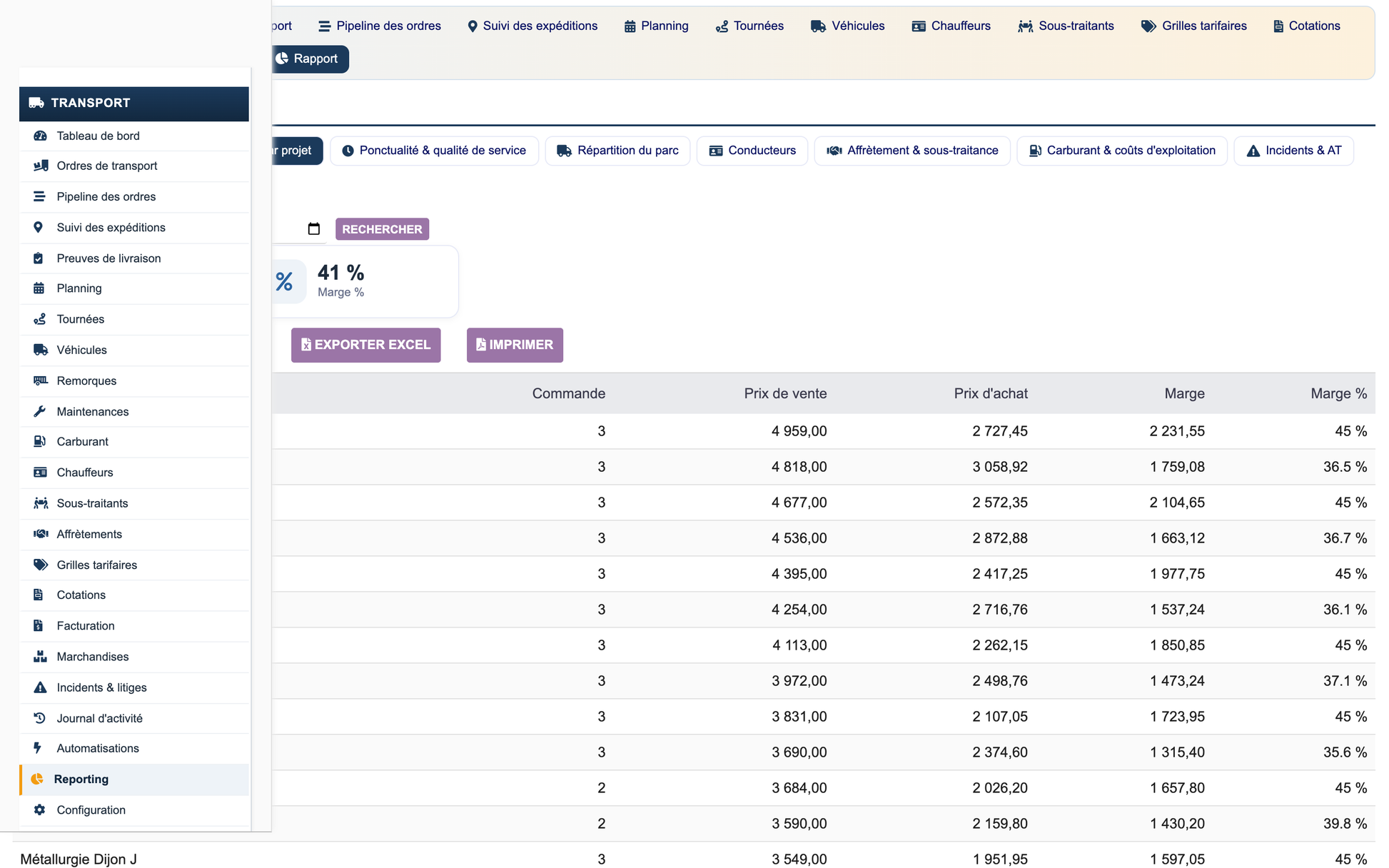
Task: Click the Marge percent symbol icon
Action: click(x=285, y=281)
